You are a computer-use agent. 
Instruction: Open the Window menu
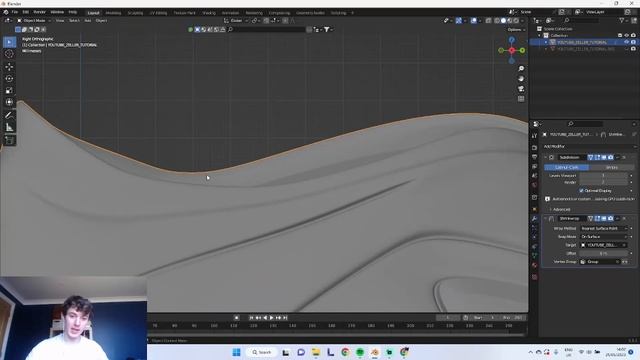[x=57, y=12]
